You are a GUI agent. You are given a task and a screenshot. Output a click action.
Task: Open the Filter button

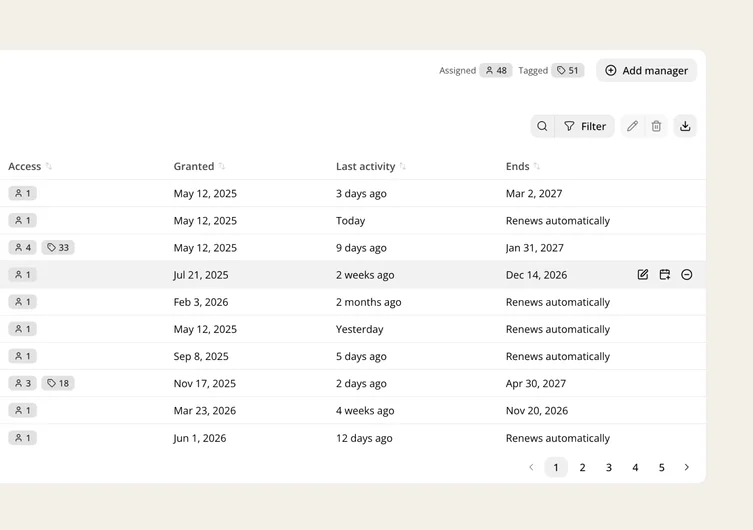[x=584, y=126]
